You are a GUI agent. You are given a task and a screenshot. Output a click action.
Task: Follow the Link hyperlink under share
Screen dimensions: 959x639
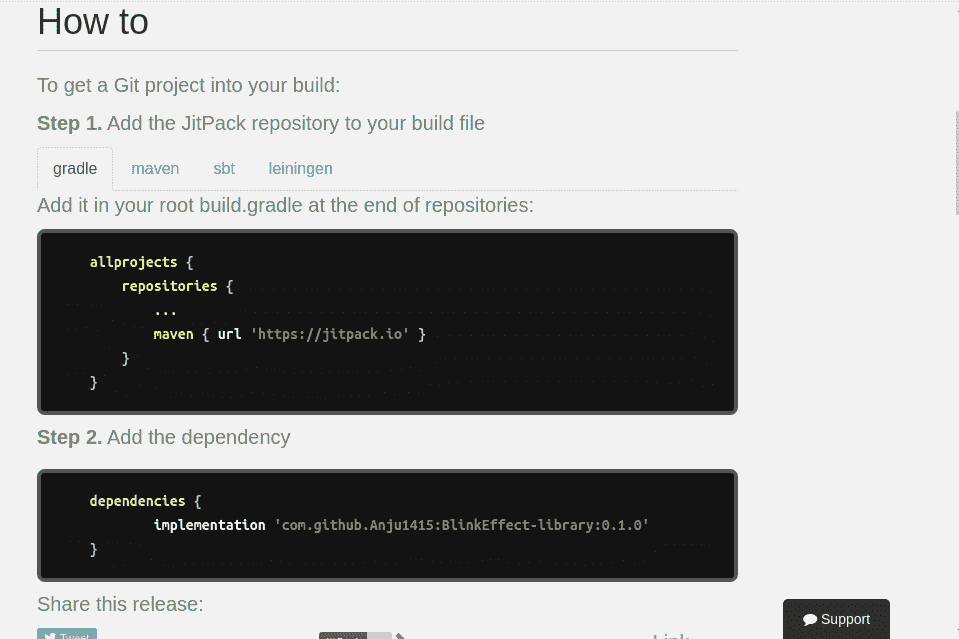pos(671,636)
